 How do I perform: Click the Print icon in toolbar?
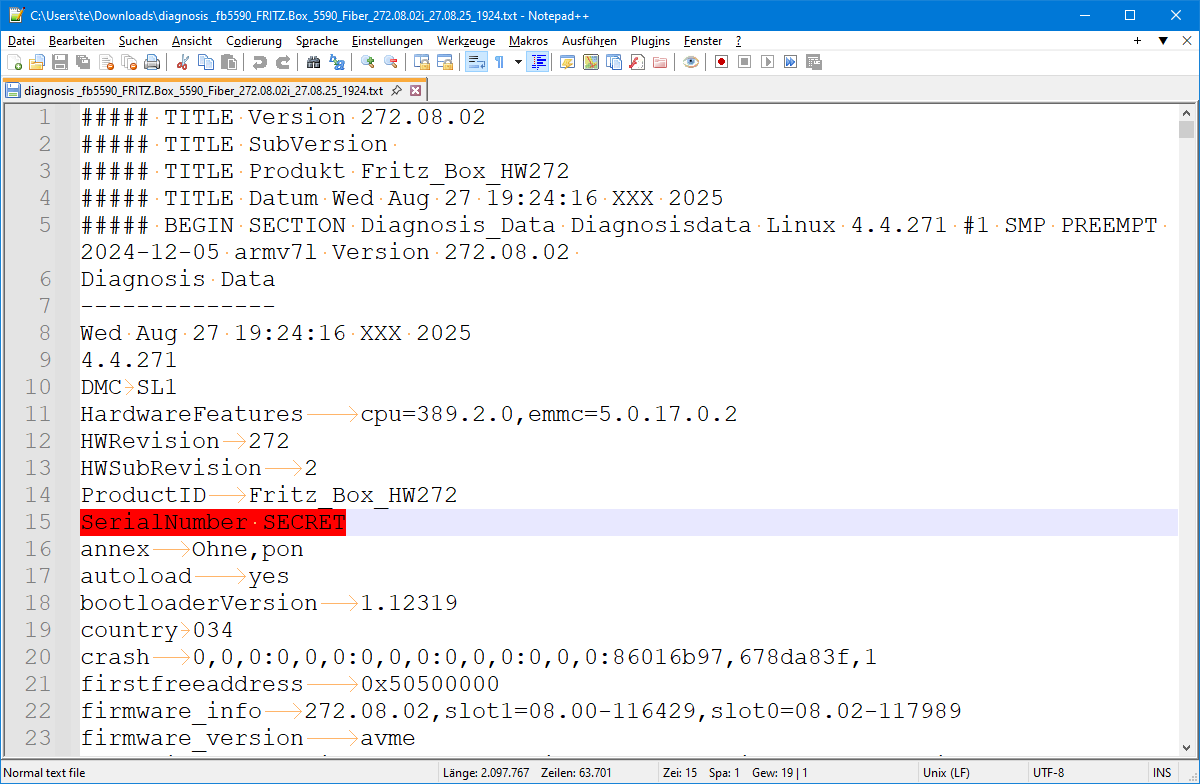(x=152, y=62)
